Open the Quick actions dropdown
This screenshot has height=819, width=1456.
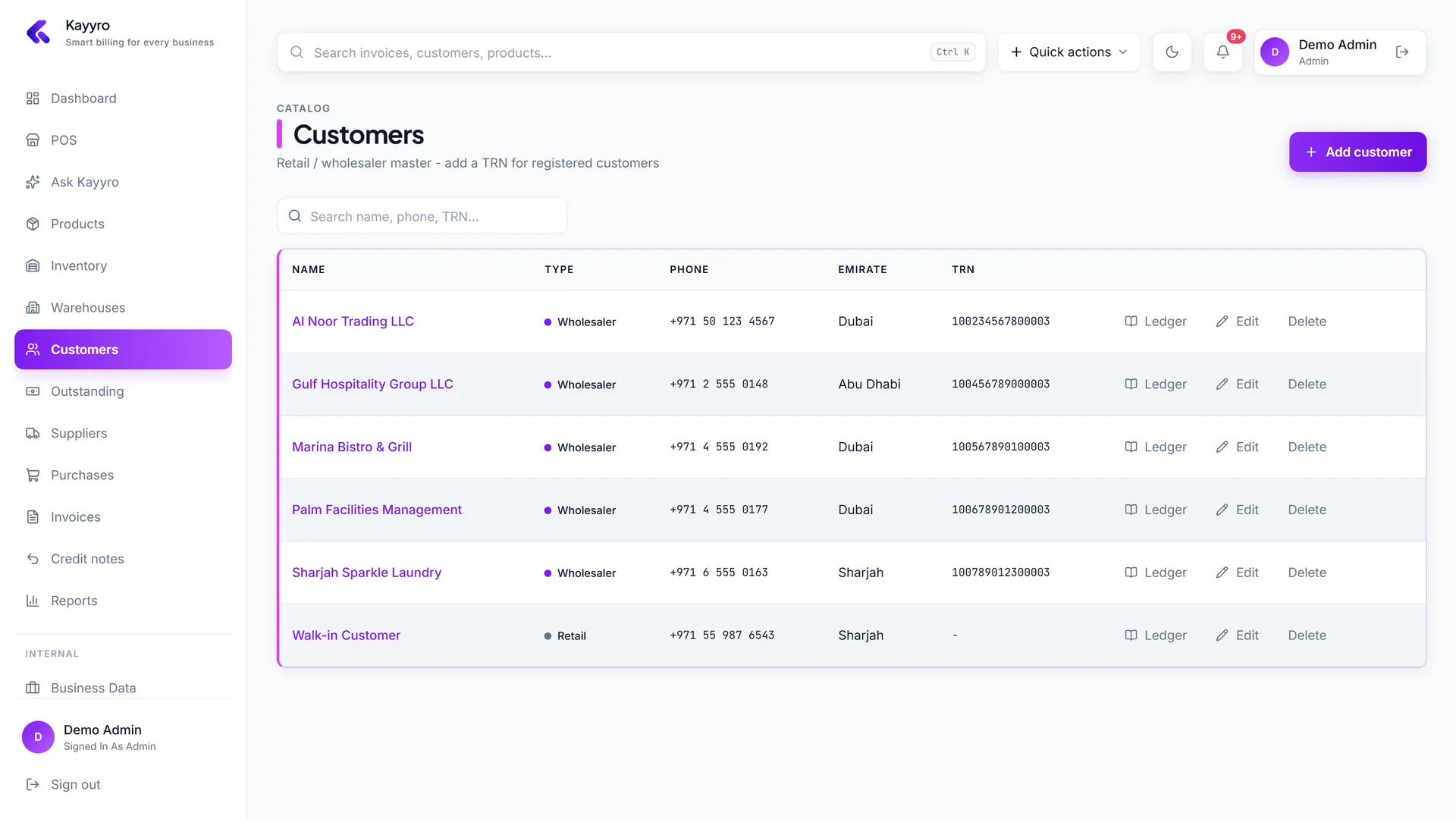coord(1069,52)
